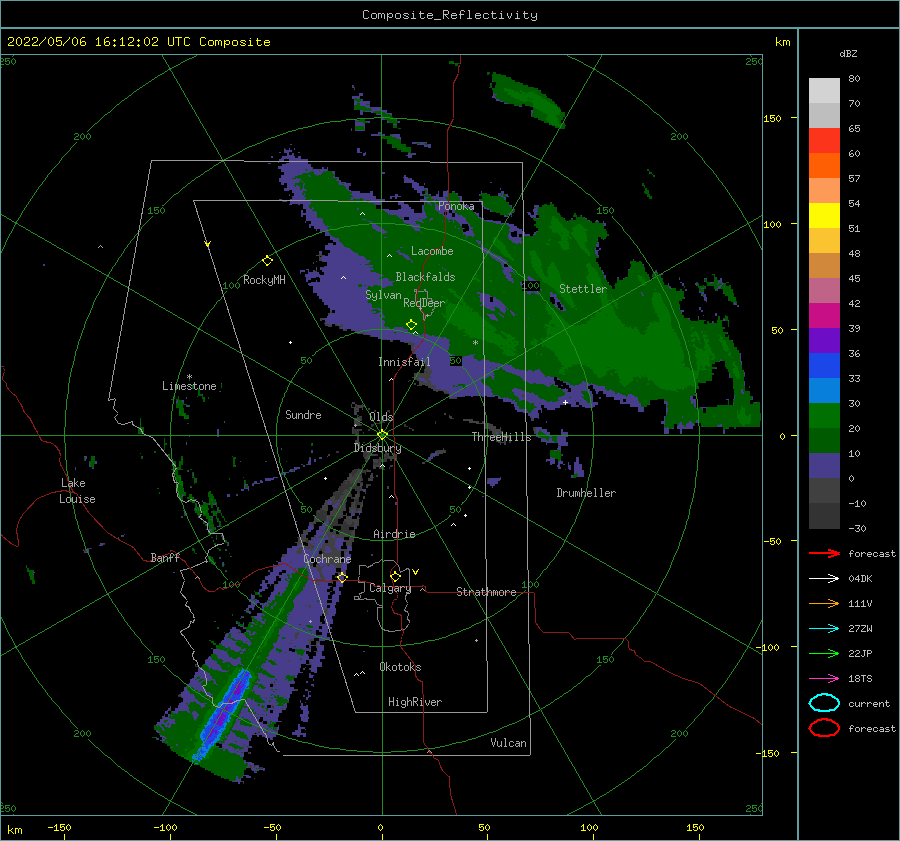
Task: Click the Vulcan label
Action: point(508,743)
